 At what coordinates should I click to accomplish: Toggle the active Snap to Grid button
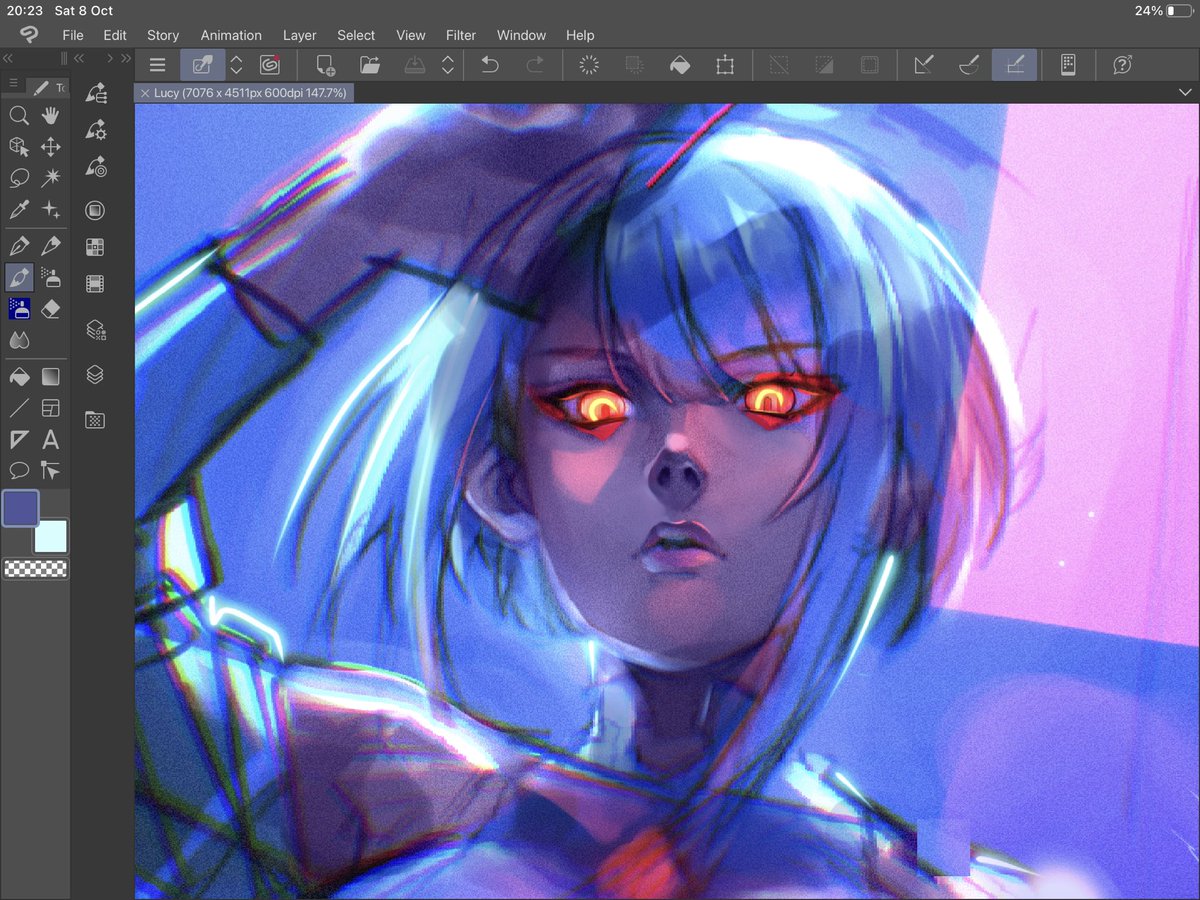(1014, 65)
